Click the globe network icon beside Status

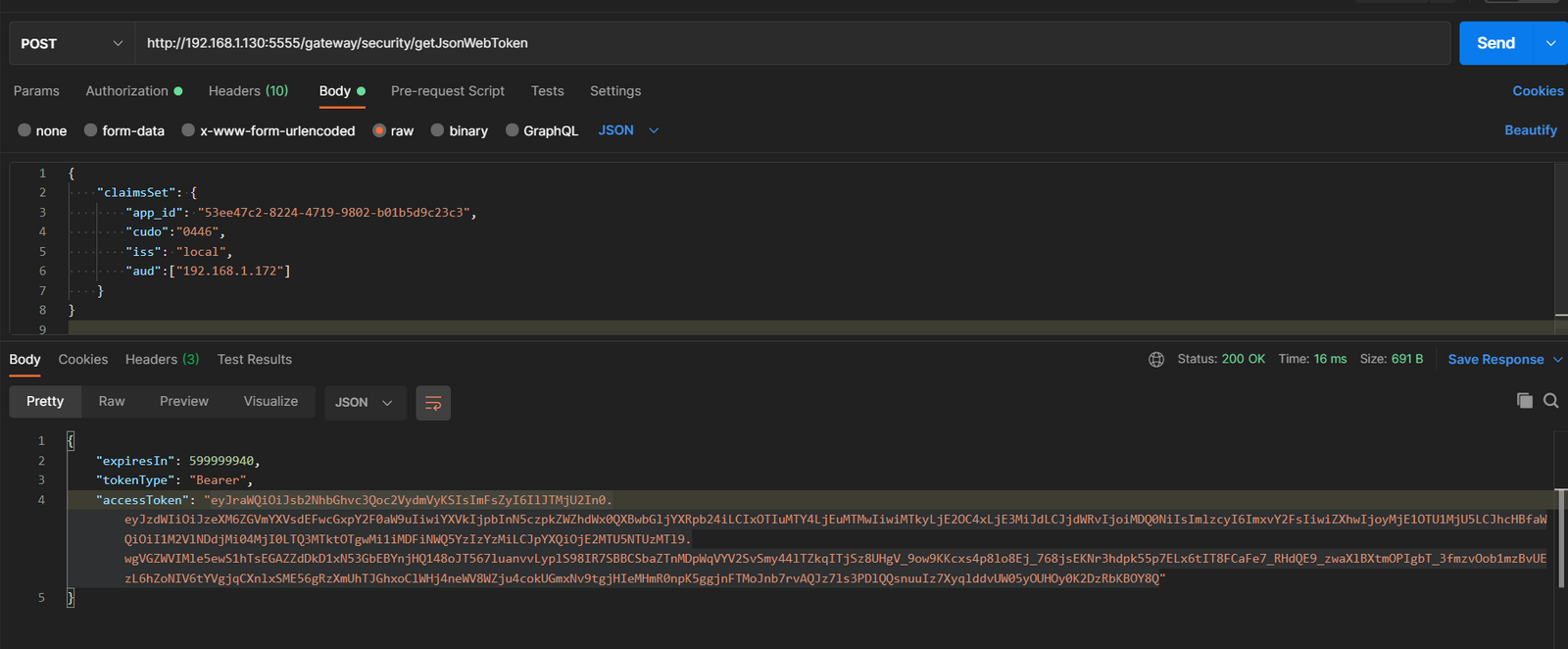tap(1156, 360)
